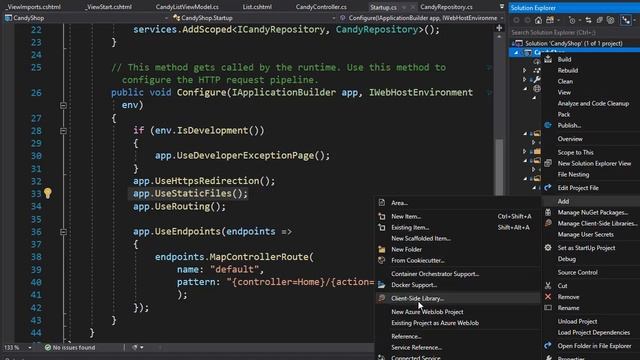The height and width of the screenshot is (360, 640).
Task: Open the 133 % zoom level dropdown
Action: tap(29, 348)
